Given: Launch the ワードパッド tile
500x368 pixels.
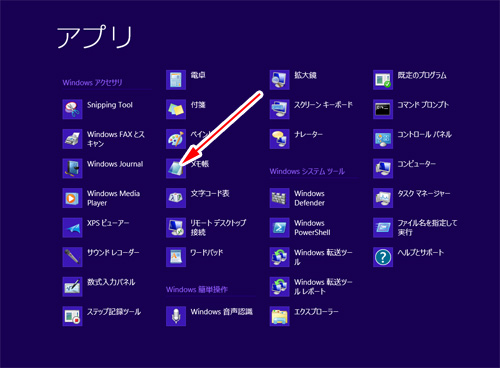Looking at the screenshot, I should pos(195,257).
